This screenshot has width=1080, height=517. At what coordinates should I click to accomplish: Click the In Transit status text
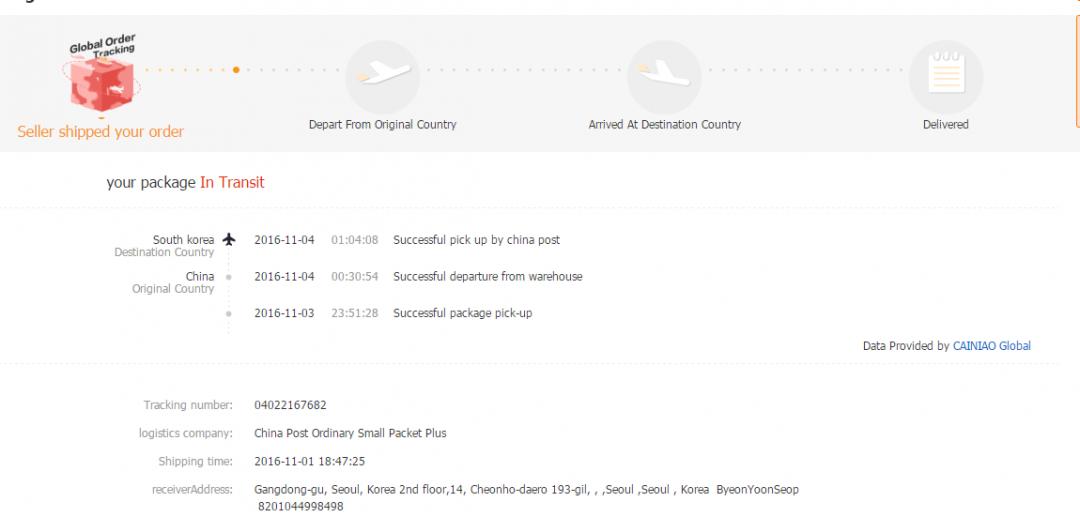pyautogui.click(x=232, y=183)
